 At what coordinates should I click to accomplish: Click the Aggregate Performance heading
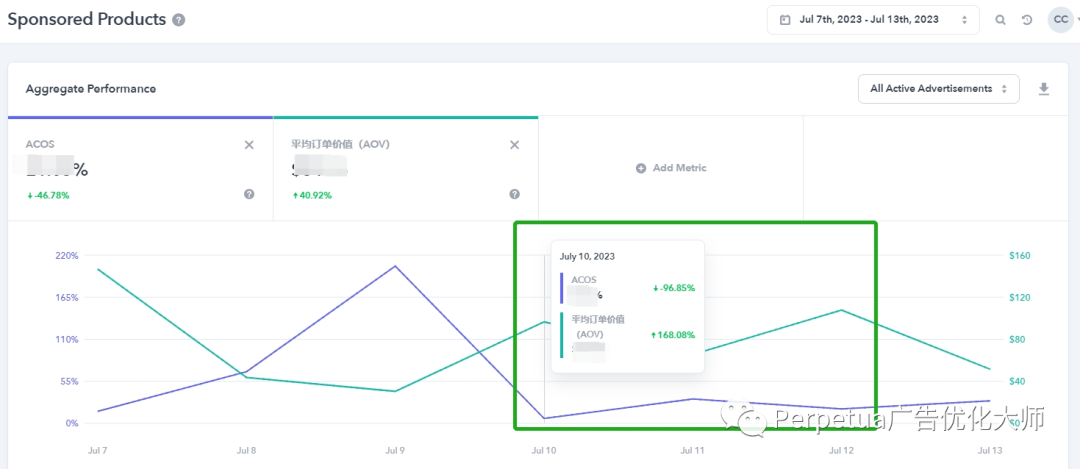coord(90,89)
